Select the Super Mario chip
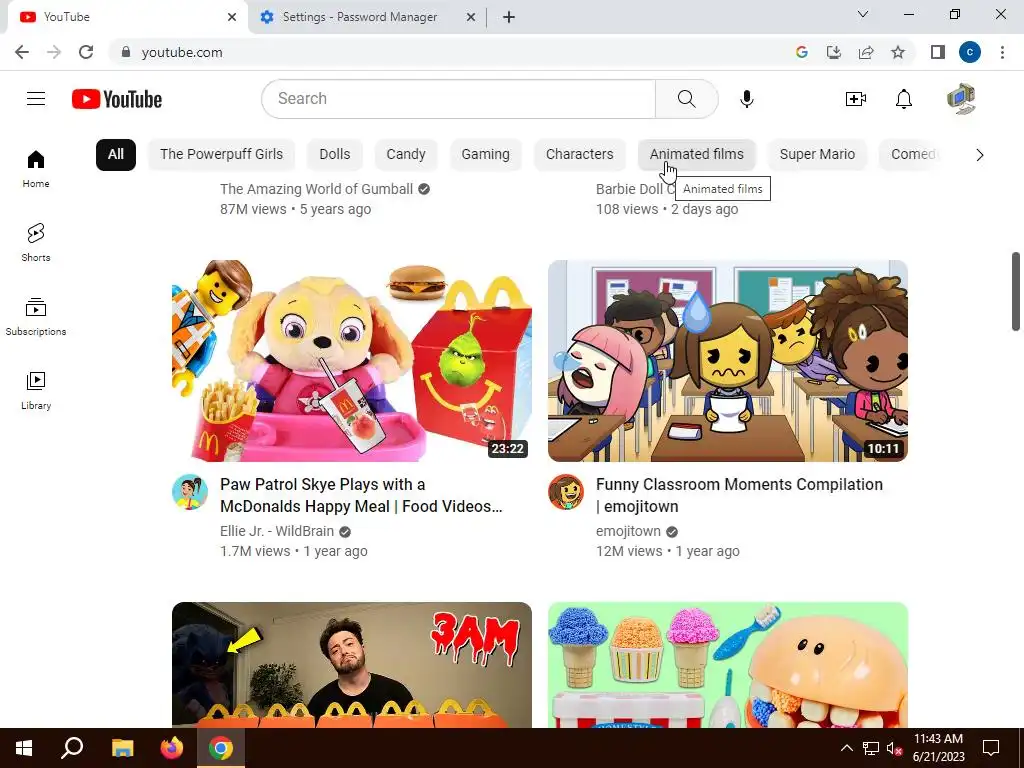1024x768 pixels. point(817,155)
